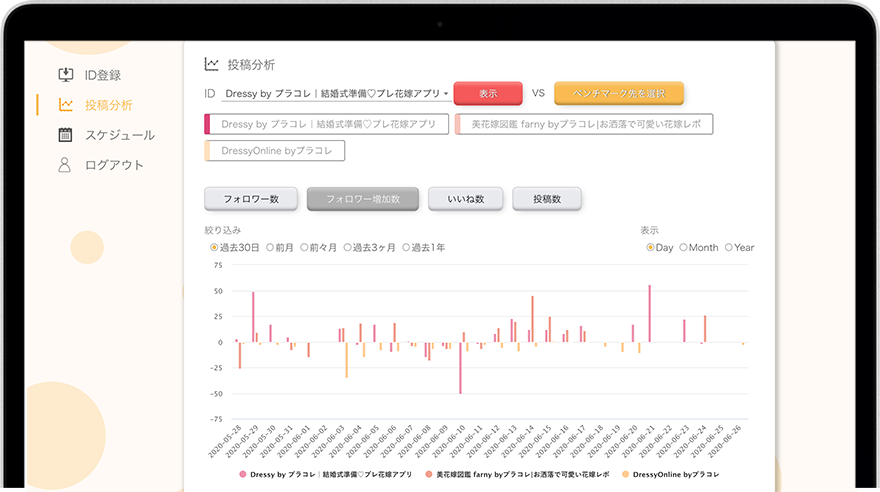Click the red 表示 button
This screenshot has width=880, height=492.
pyautogui.click(x=488, y=94)
